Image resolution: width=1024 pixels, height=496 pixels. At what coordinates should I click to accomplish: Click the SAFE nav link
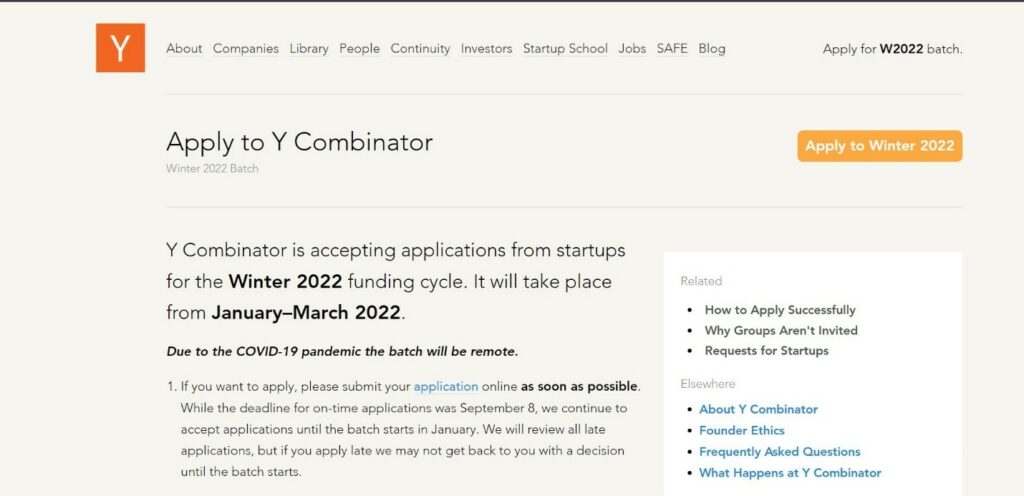pyautogui.click(x=672, y=48)
